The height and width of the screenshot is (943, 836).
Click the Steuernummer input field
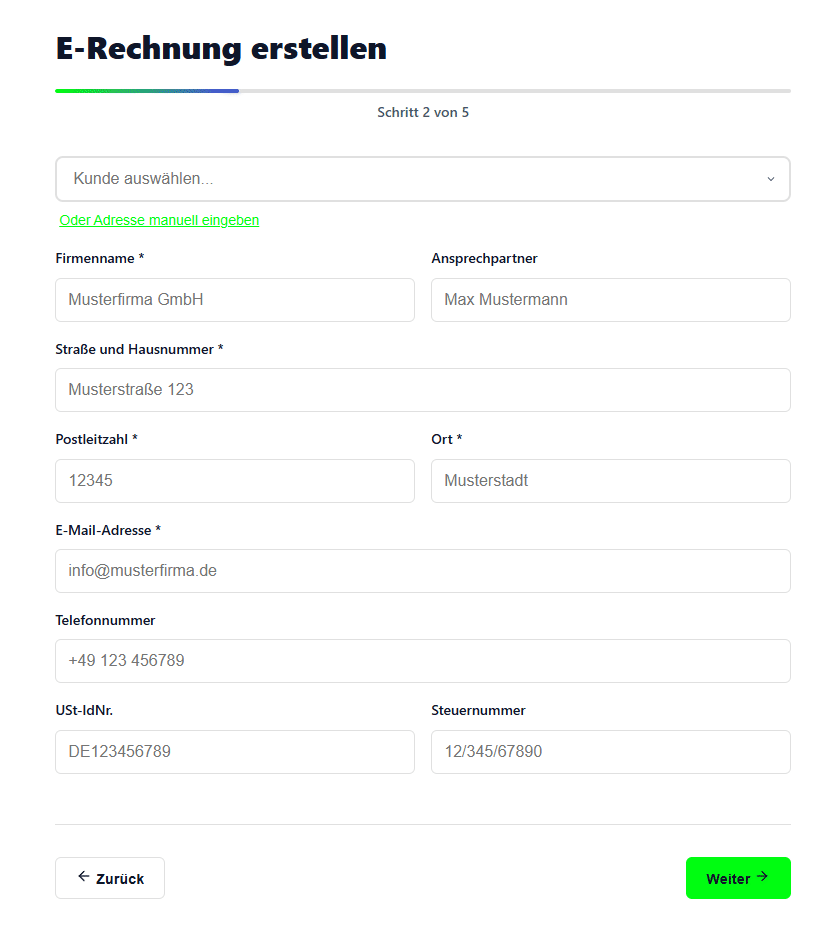coord(610,752)
